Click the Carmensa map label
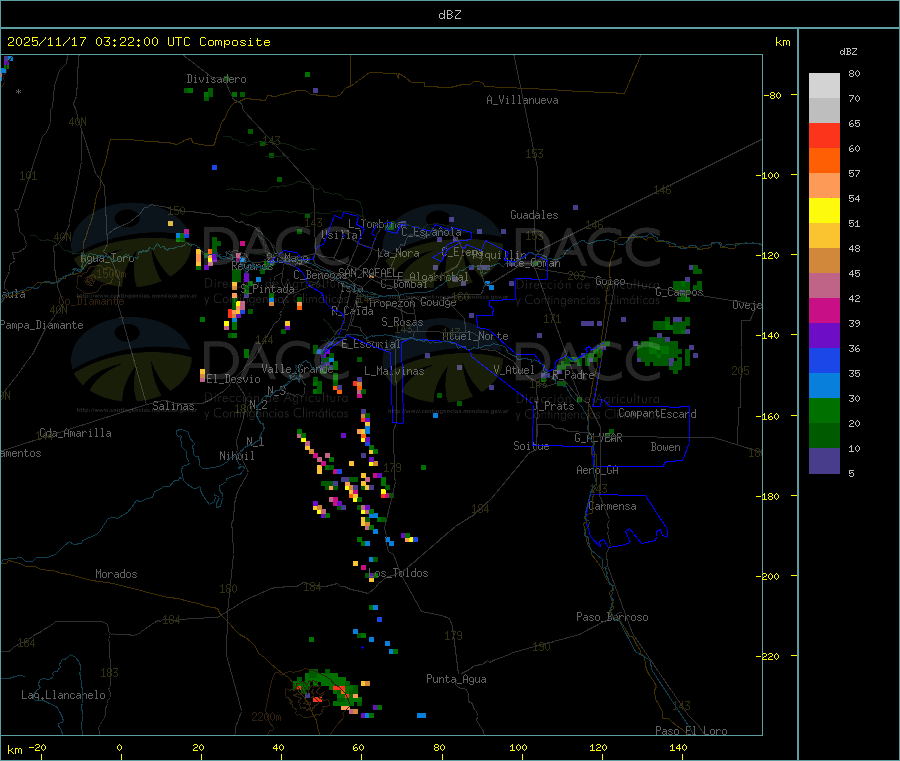The width and height of the screenshot is (900, 761). click(x=612, y=506)
